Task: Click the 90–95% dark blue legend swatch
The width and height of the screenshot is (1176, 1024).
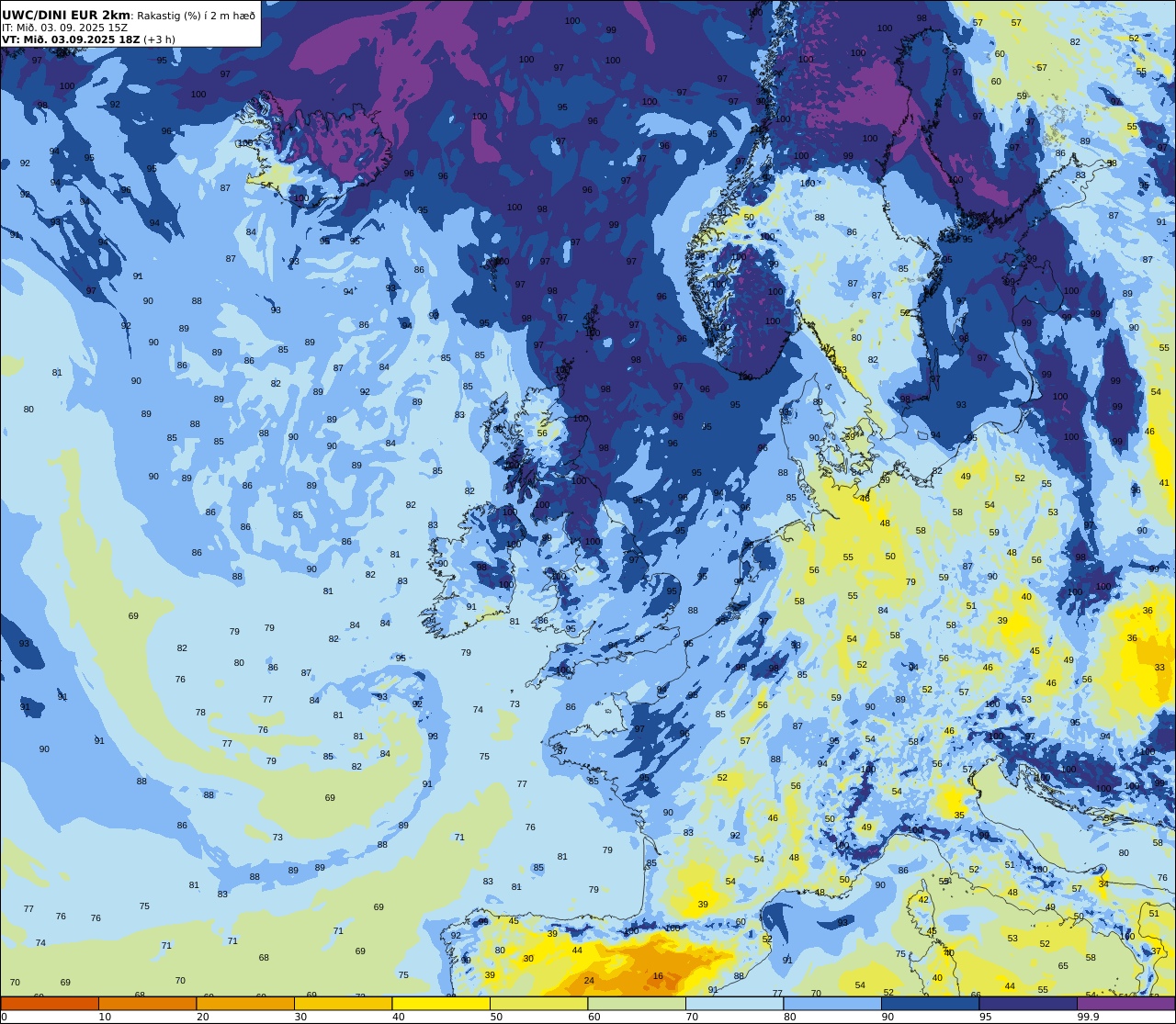Action: pyautogui.click(x=930, y=1004)
